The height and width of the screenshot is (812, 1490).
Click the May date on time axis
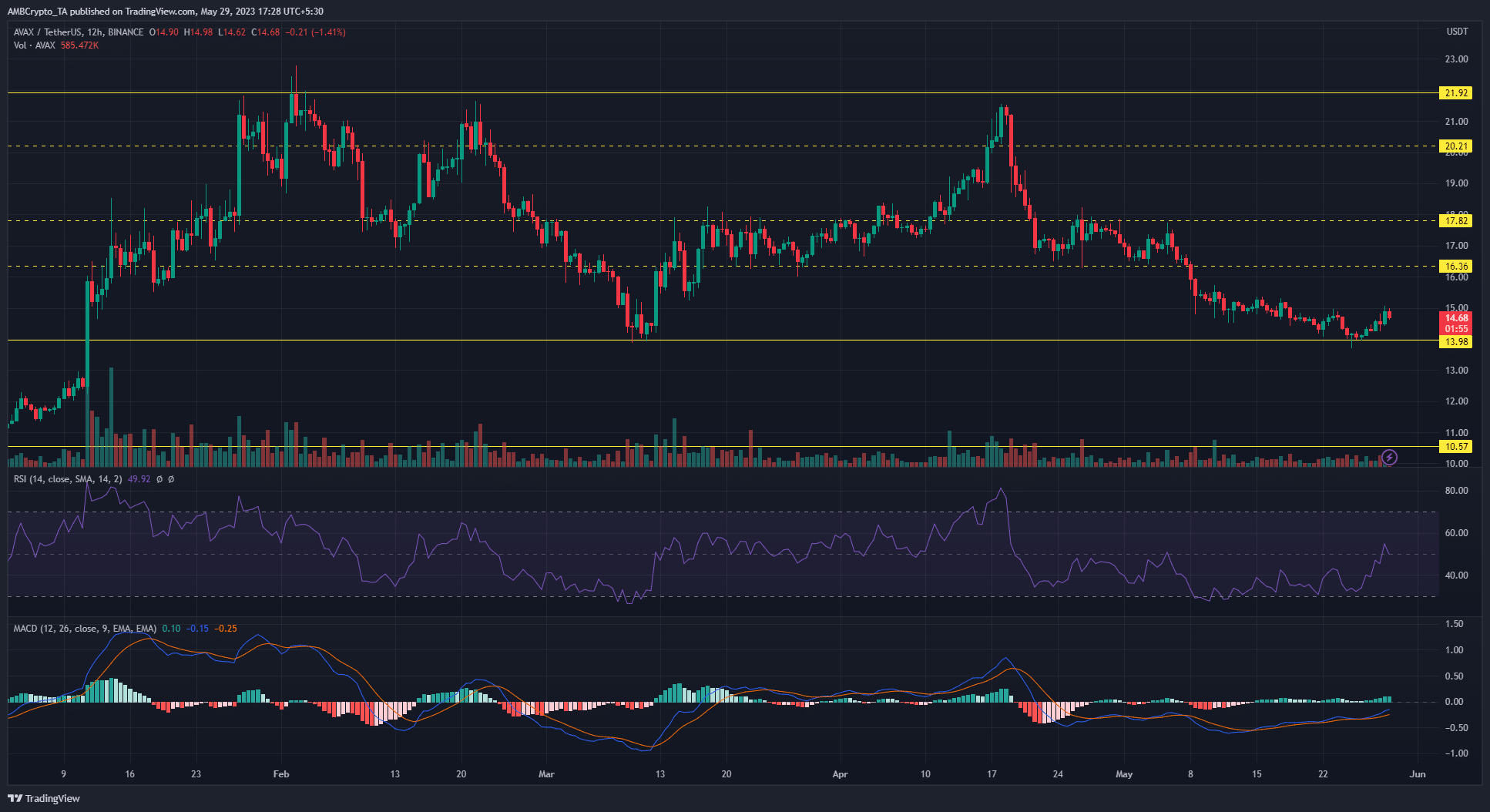[1124, 774]
